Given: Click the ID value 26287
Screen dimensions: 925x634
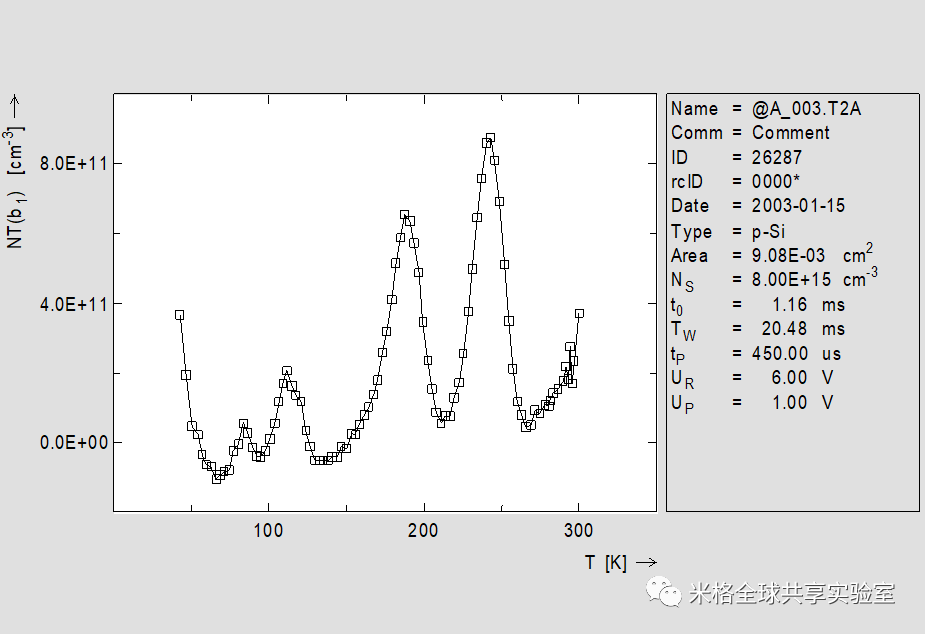Looking at the screenshot, I should coord(777,157).
